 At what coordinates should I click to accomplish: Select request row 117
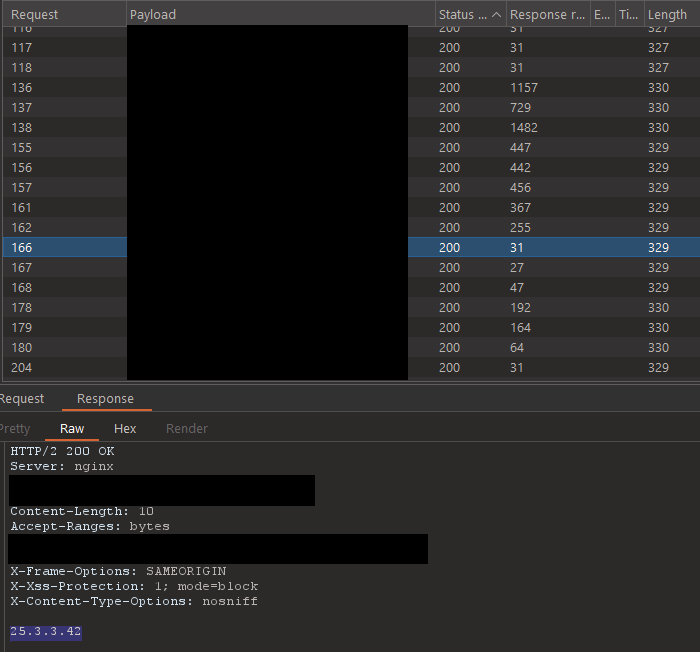(x=351, y=47)
